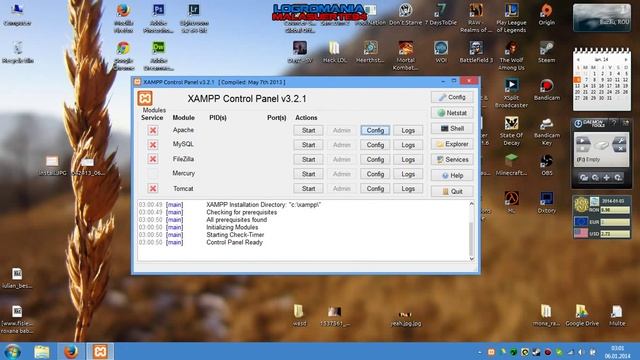Toggle the FileZilla service checkbox
This screenshot has width=640, height=360.
153,159
